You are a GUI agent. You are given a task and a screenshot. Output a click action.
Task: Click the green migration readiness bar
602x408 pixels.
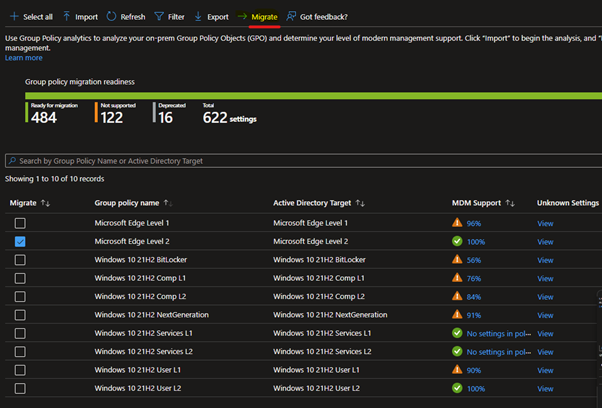click(313, 96)
